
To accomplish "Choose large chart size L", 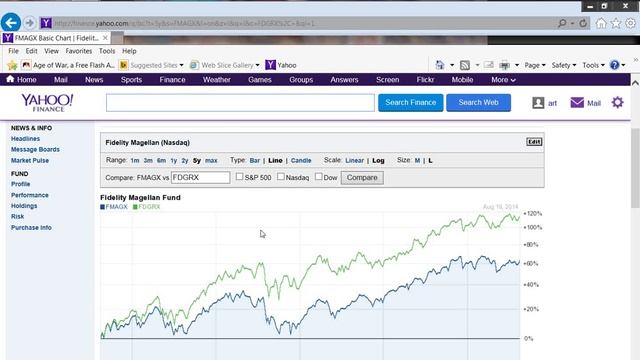I will pyautogui.click(x=430, y=160).
